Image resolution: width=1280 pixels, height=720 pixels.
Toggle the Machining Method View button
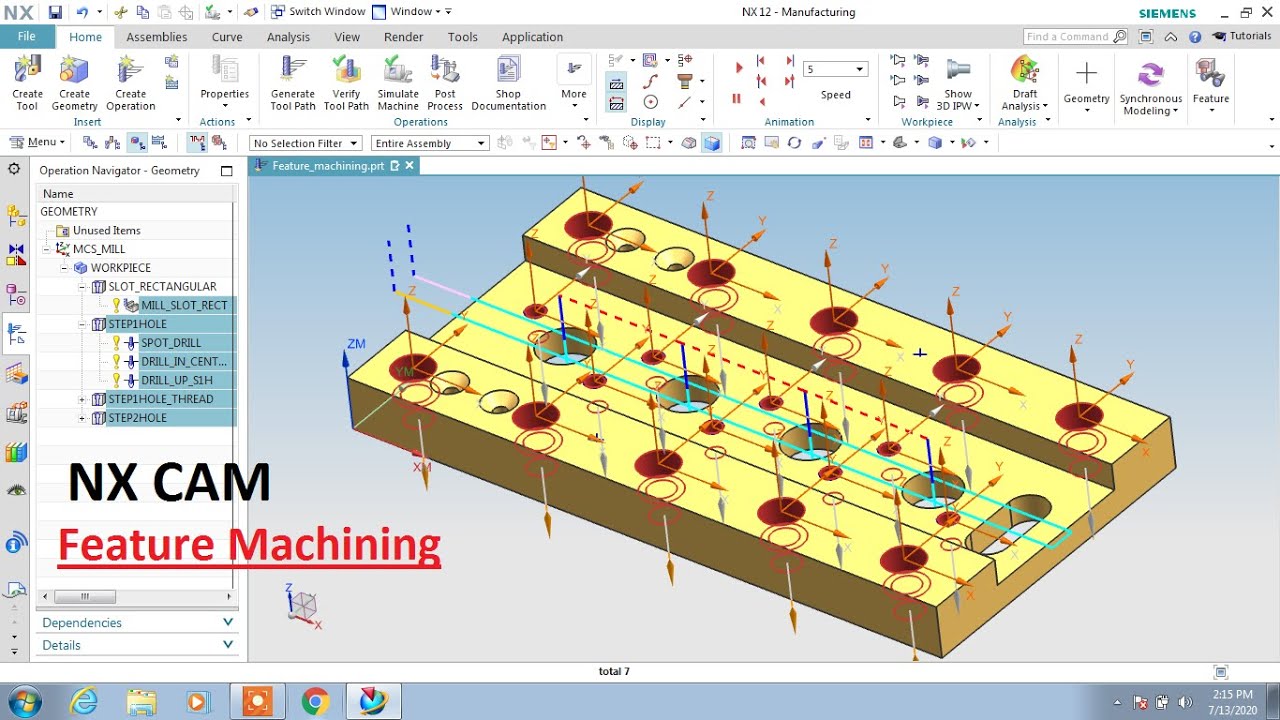point(160,143)
